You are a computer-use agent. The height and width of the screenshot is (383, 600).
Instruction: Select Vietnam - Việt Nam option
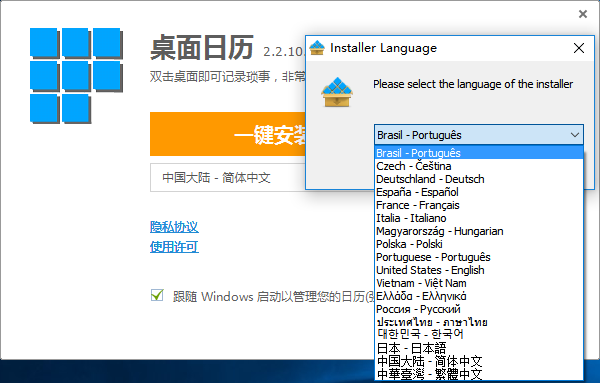click(x=479, y=283)
